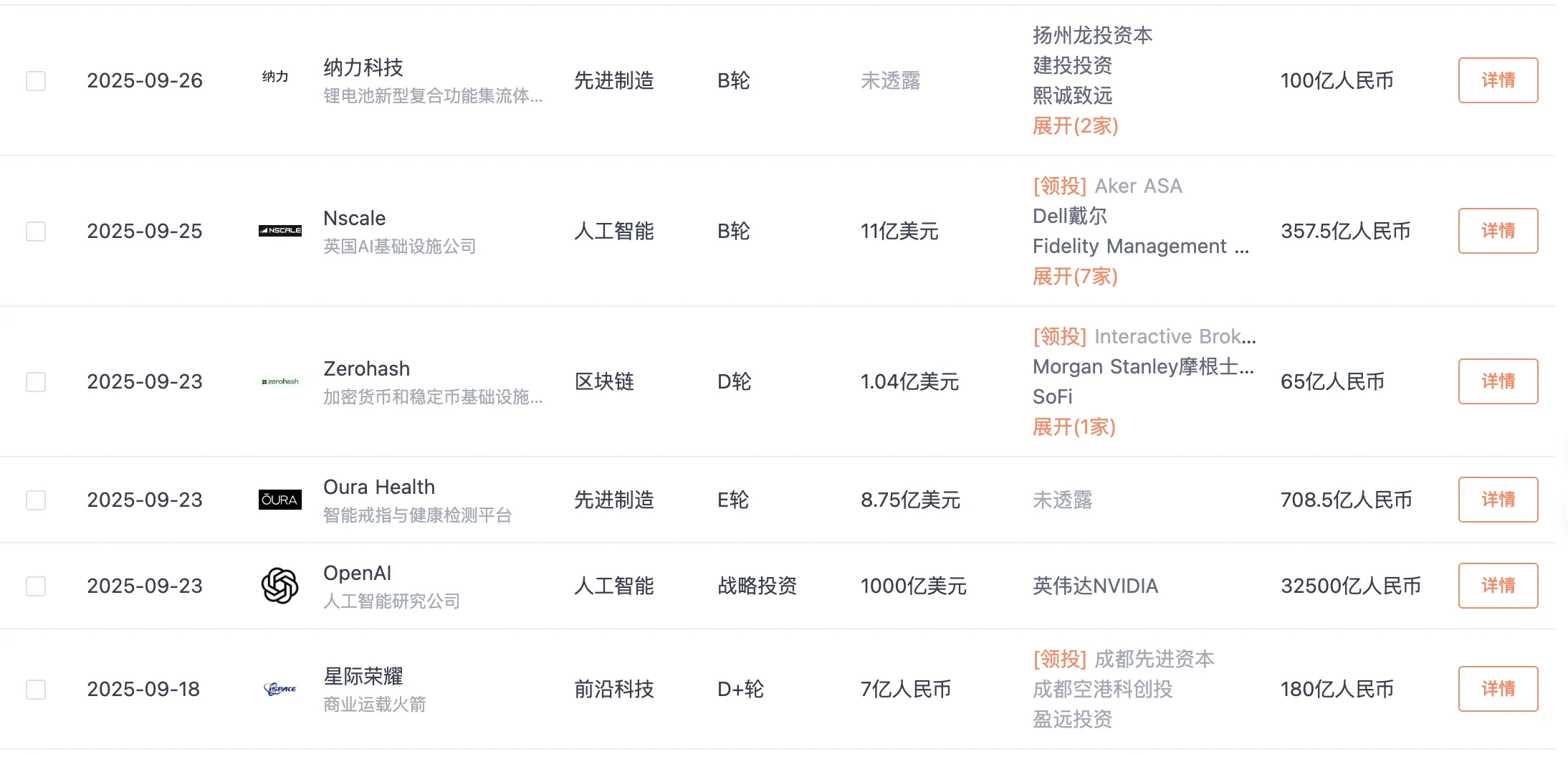This screenshot has height=757, width=1568.
Task: Click investor Morgan Stanley摩根士...
Action: [x=1144, y=367]
